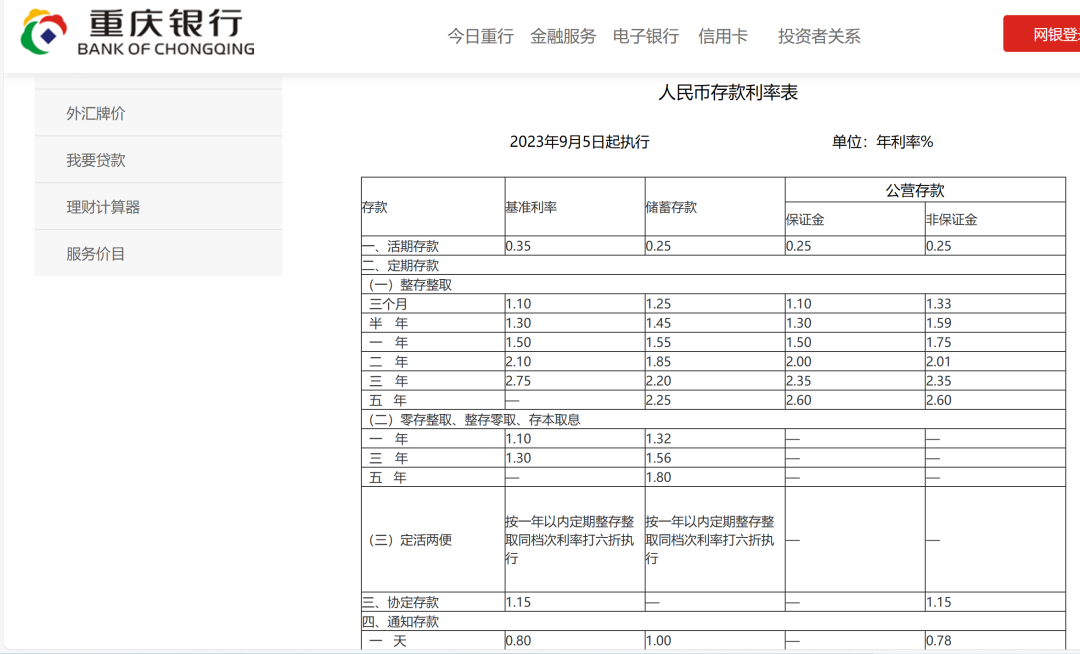Click the 非保证金 sub-column header
Image resolution: width=1080 pixels, height=654 pixels.
951,219
